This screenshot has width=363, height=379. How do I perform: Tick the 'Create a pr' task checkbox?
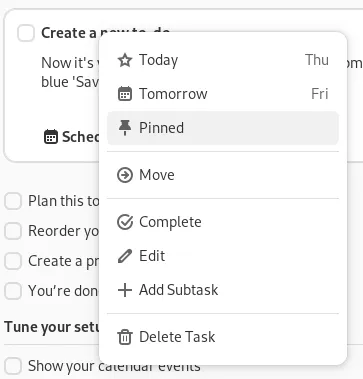pyautogui.click(x=13, y=261)
